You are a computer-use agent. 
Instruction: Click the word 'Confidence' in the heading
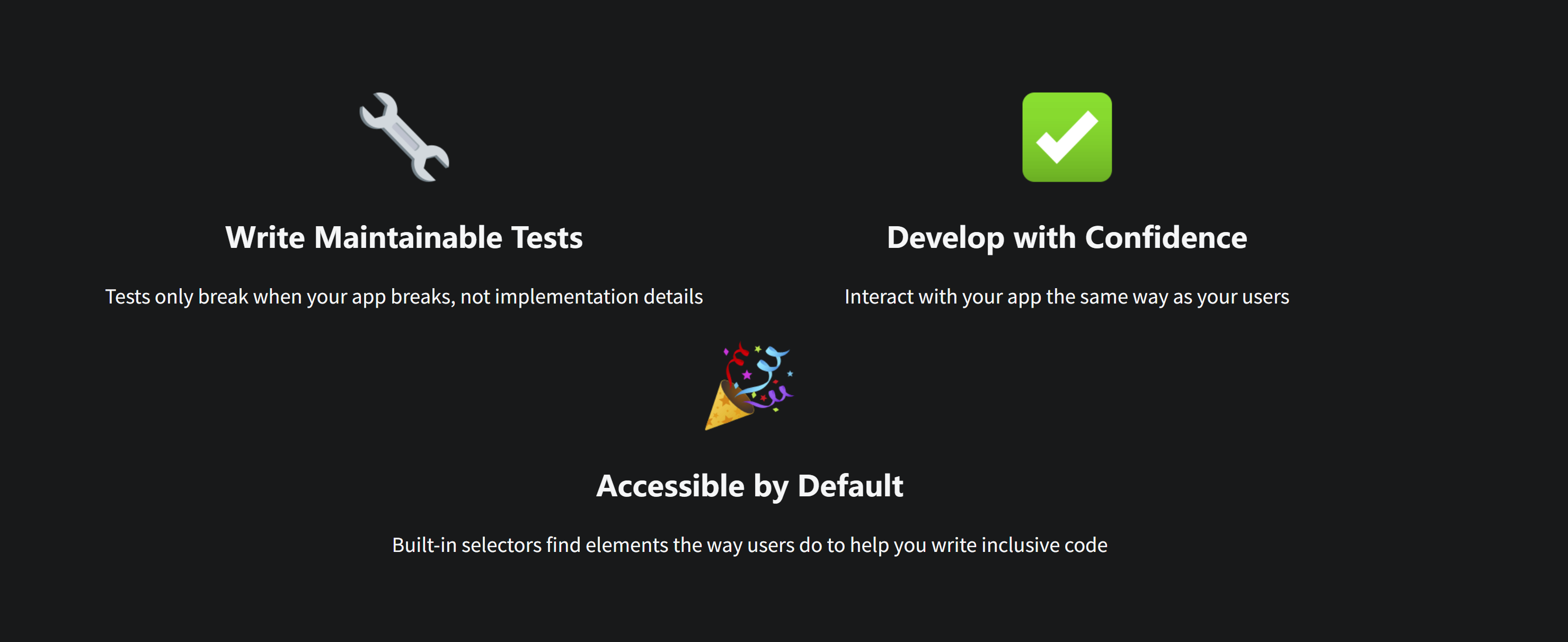(1166, 237)
